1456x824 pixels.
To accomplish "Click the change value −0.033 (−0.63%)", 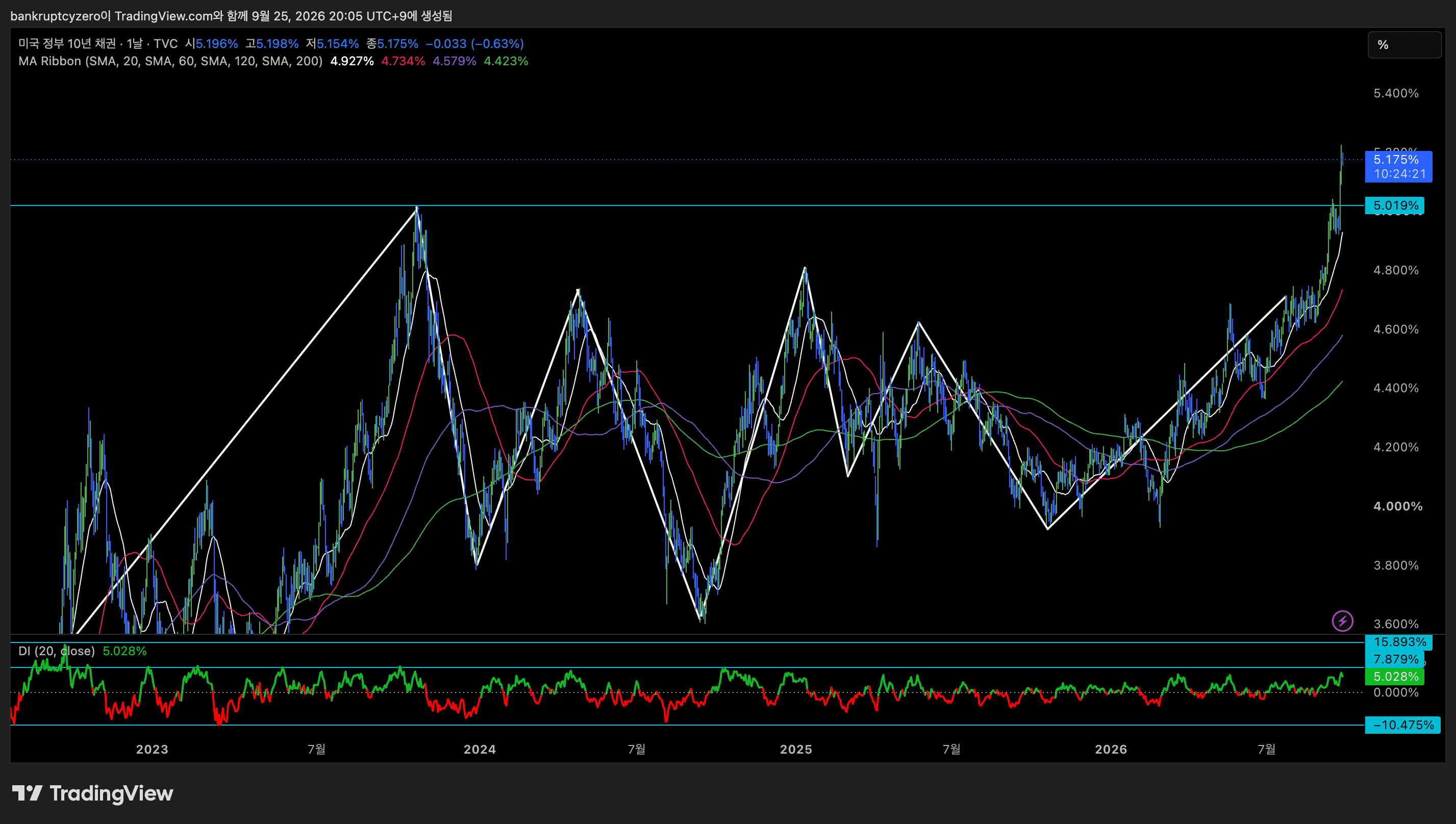I will [474, 43].
